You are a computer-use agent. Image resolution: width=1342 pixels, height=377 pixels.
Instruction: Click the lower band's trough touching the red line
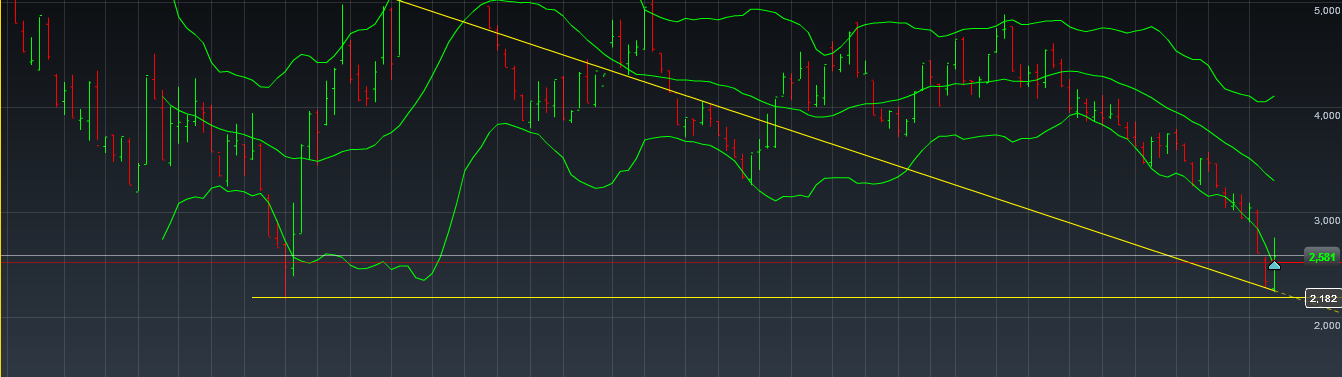point(309,262)
